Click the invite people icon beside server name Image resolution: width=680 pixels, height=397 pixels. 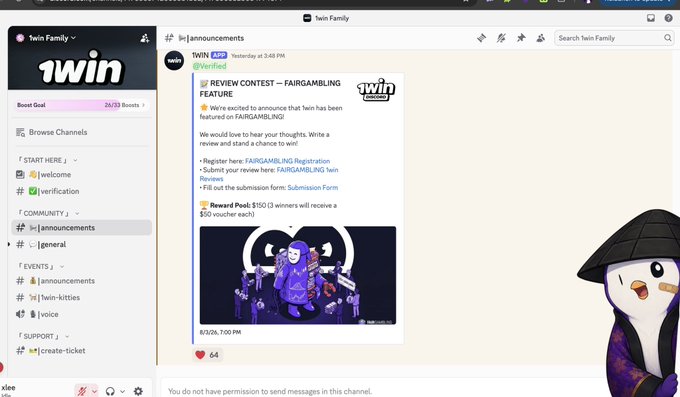(145, 38)
